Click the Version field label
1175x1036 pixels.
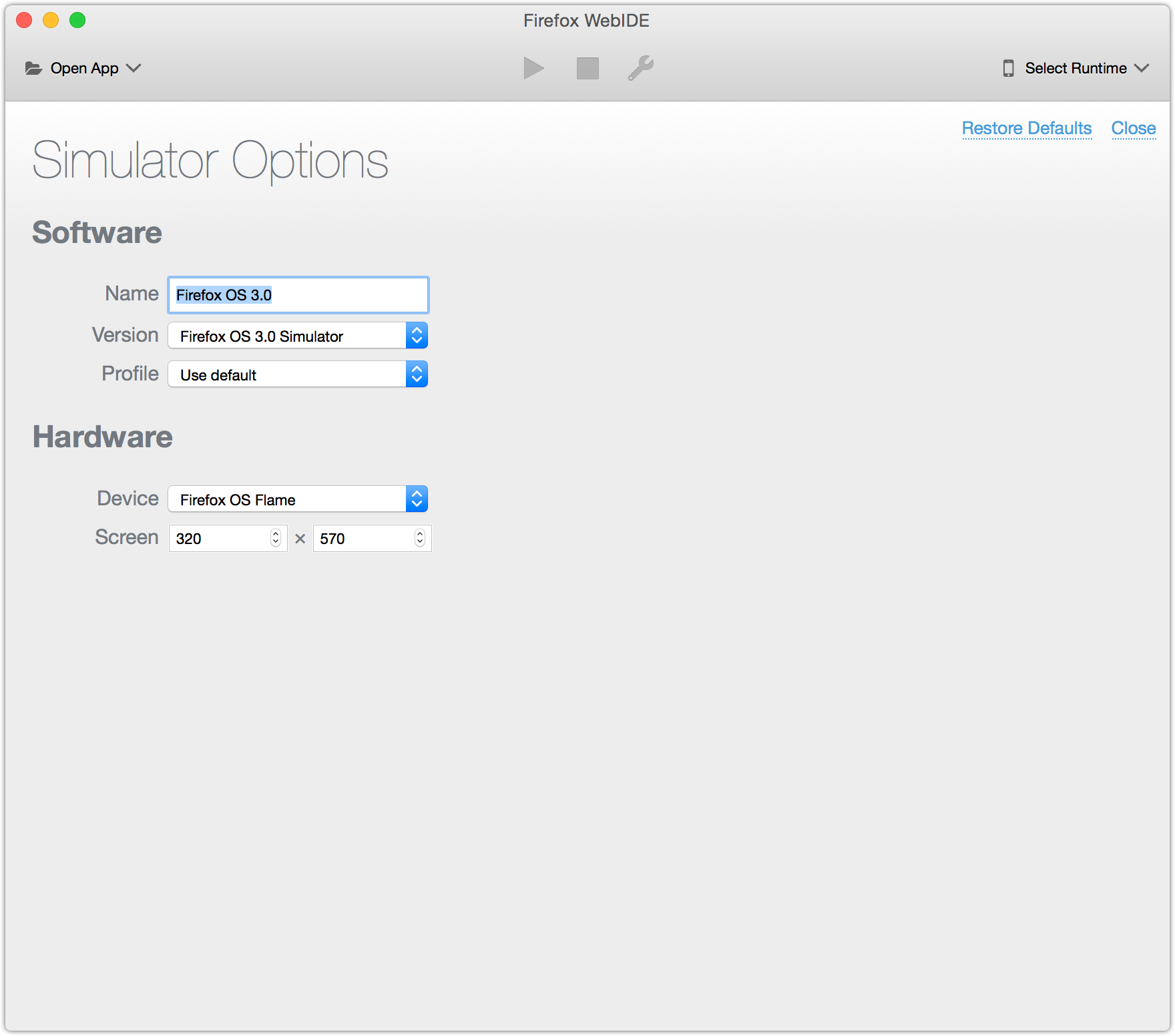(x=126, y=335)
